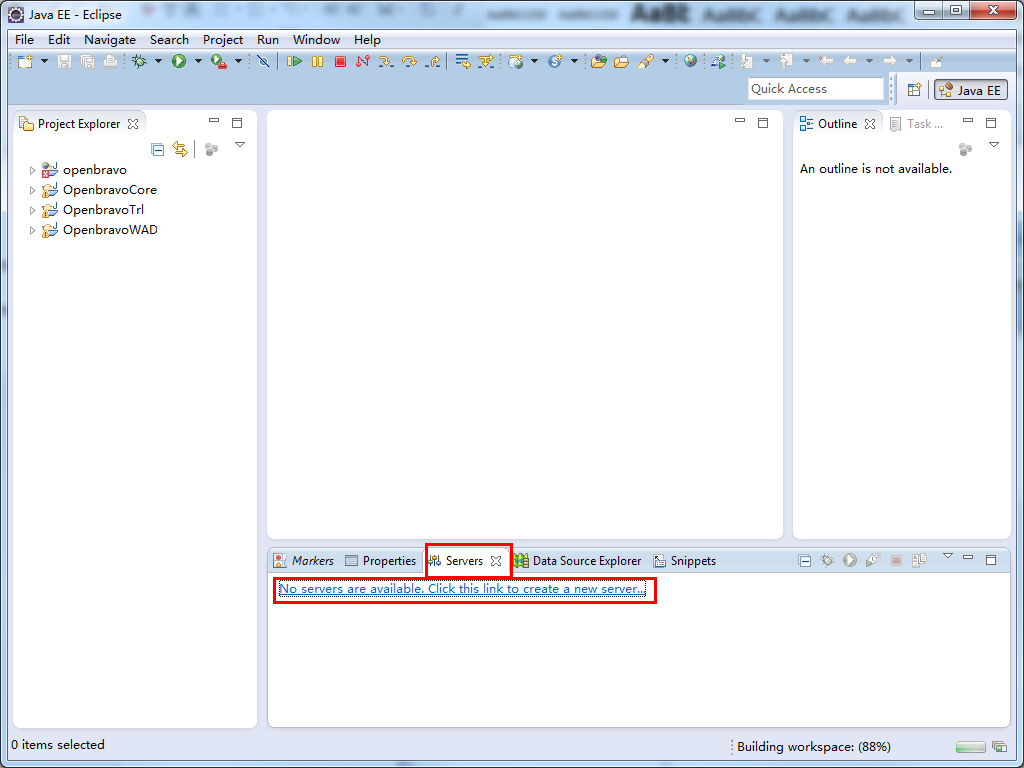The width and height of the screenshot is (1024, 768).
Task: Click the Open Type folder icon
Action: [x=598, y=61]
